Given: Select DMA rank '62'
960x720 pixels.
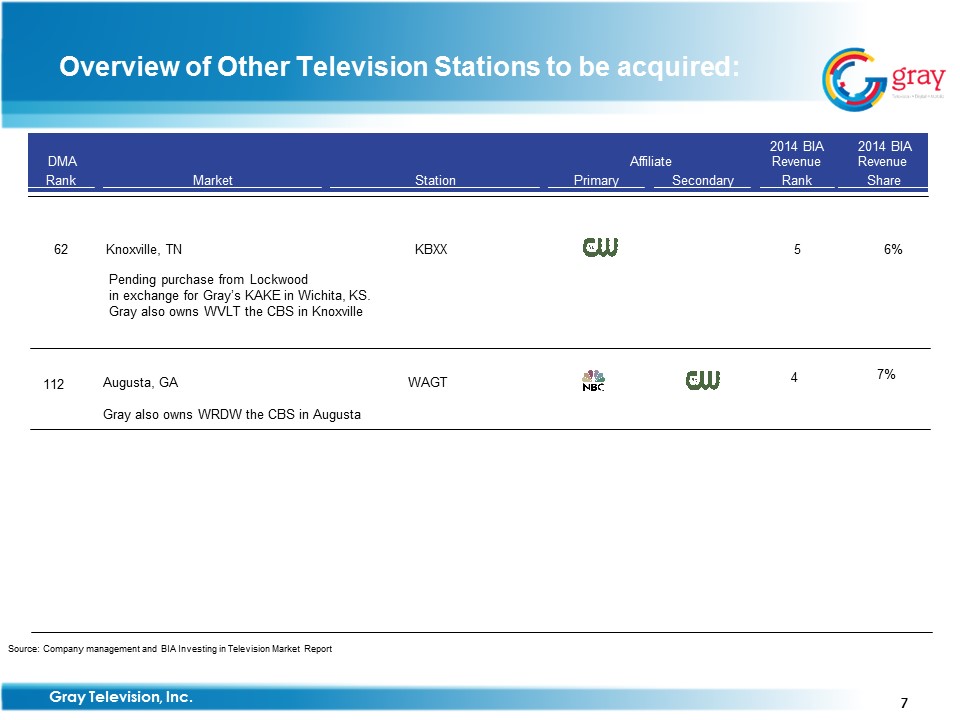Looking at the screenshot, I should coord(61,249).
